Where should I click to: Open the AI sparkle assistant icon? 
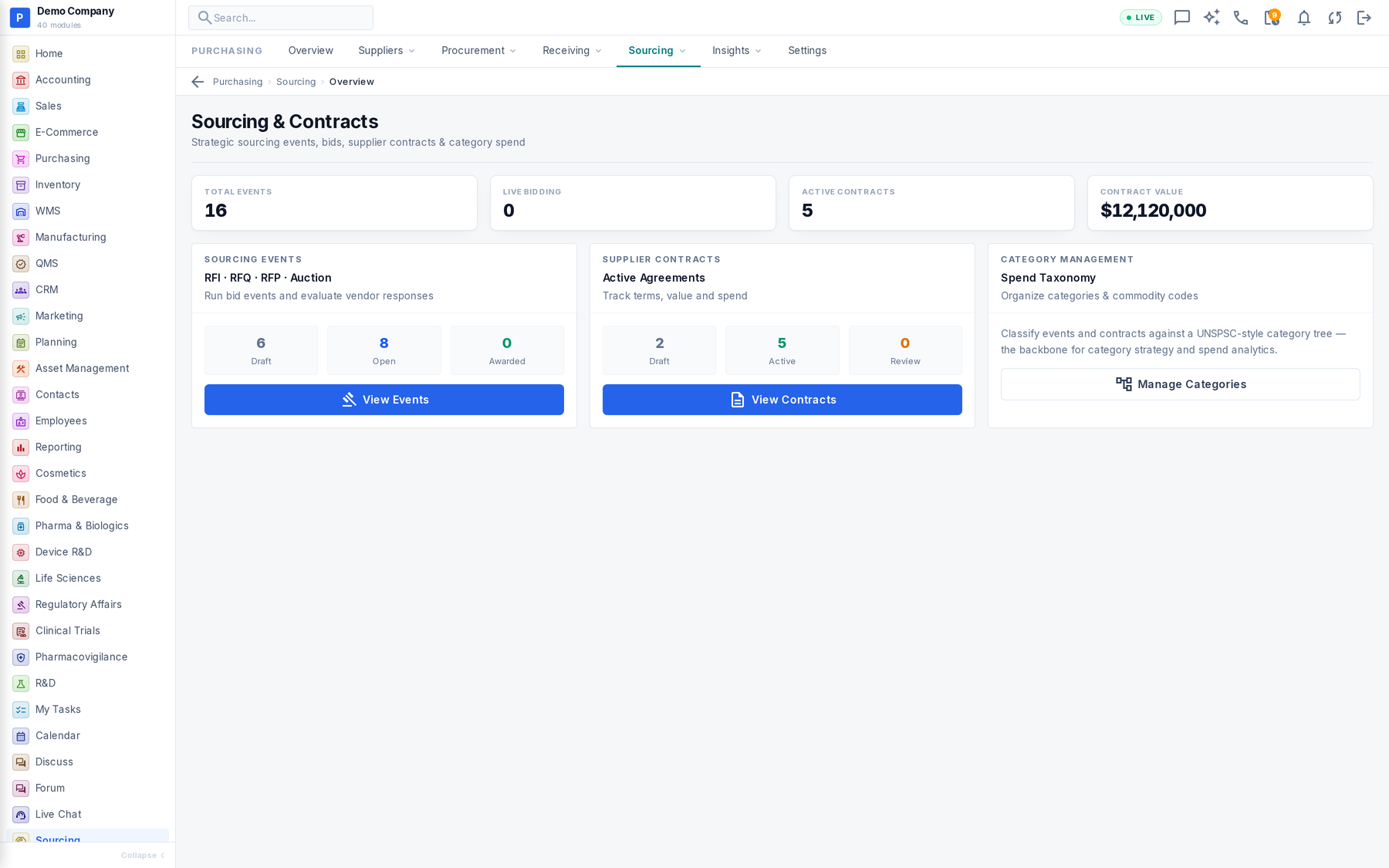point(1212,18)
